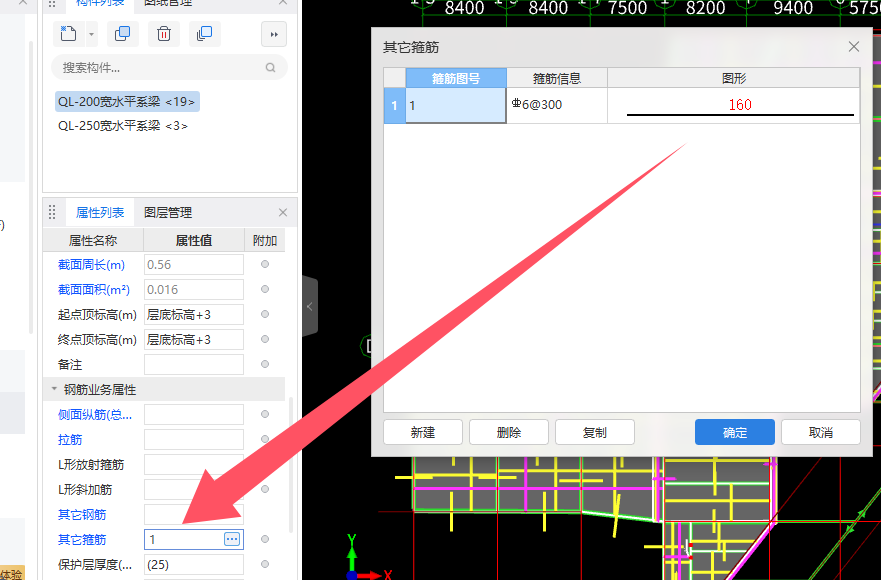The width and height of the screenshot is (881, 580).
Task: Click 保护层厚度 value (25)
Action: [x=194, y=565]
